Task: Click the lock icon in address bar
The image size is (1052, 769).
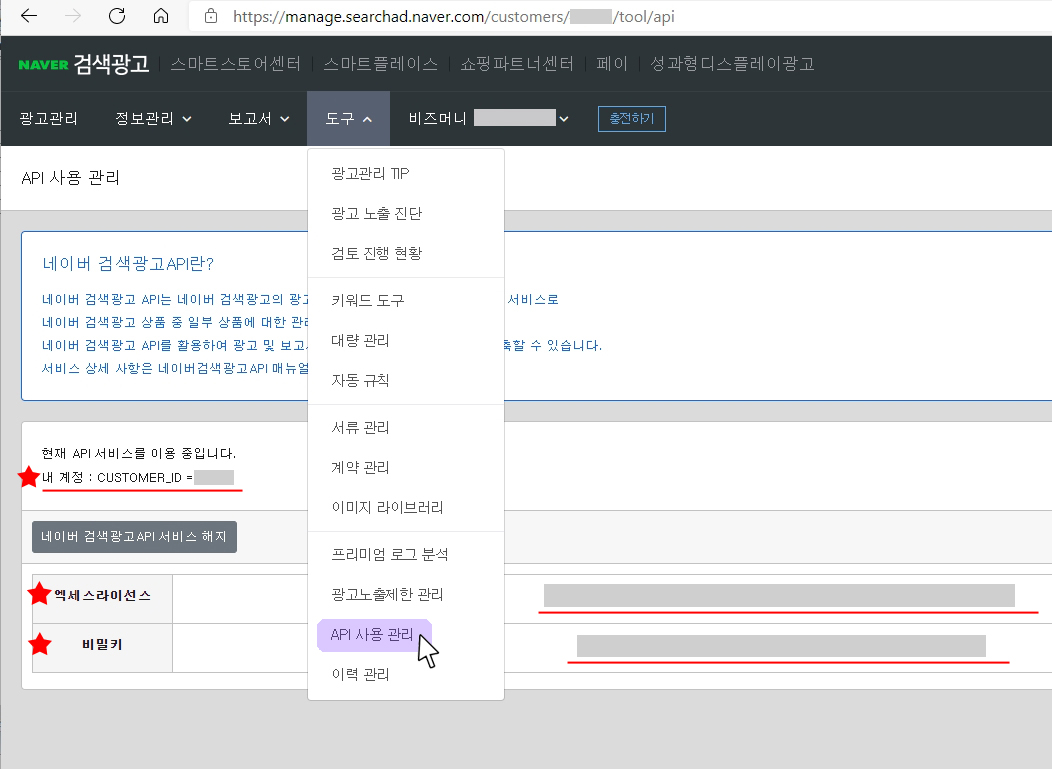Action: (211, 16)
